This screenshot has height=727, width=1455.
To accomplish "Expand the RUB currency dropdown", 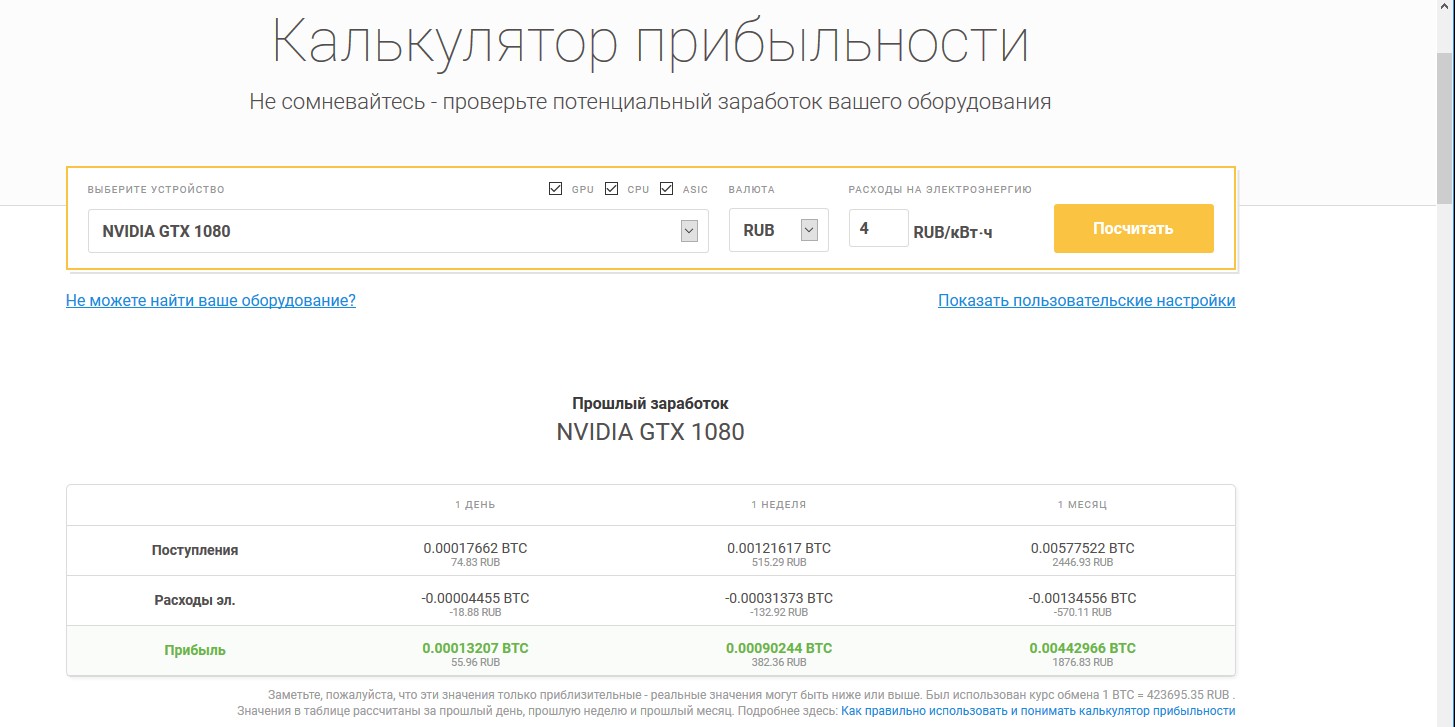I will tap(778, 231).
